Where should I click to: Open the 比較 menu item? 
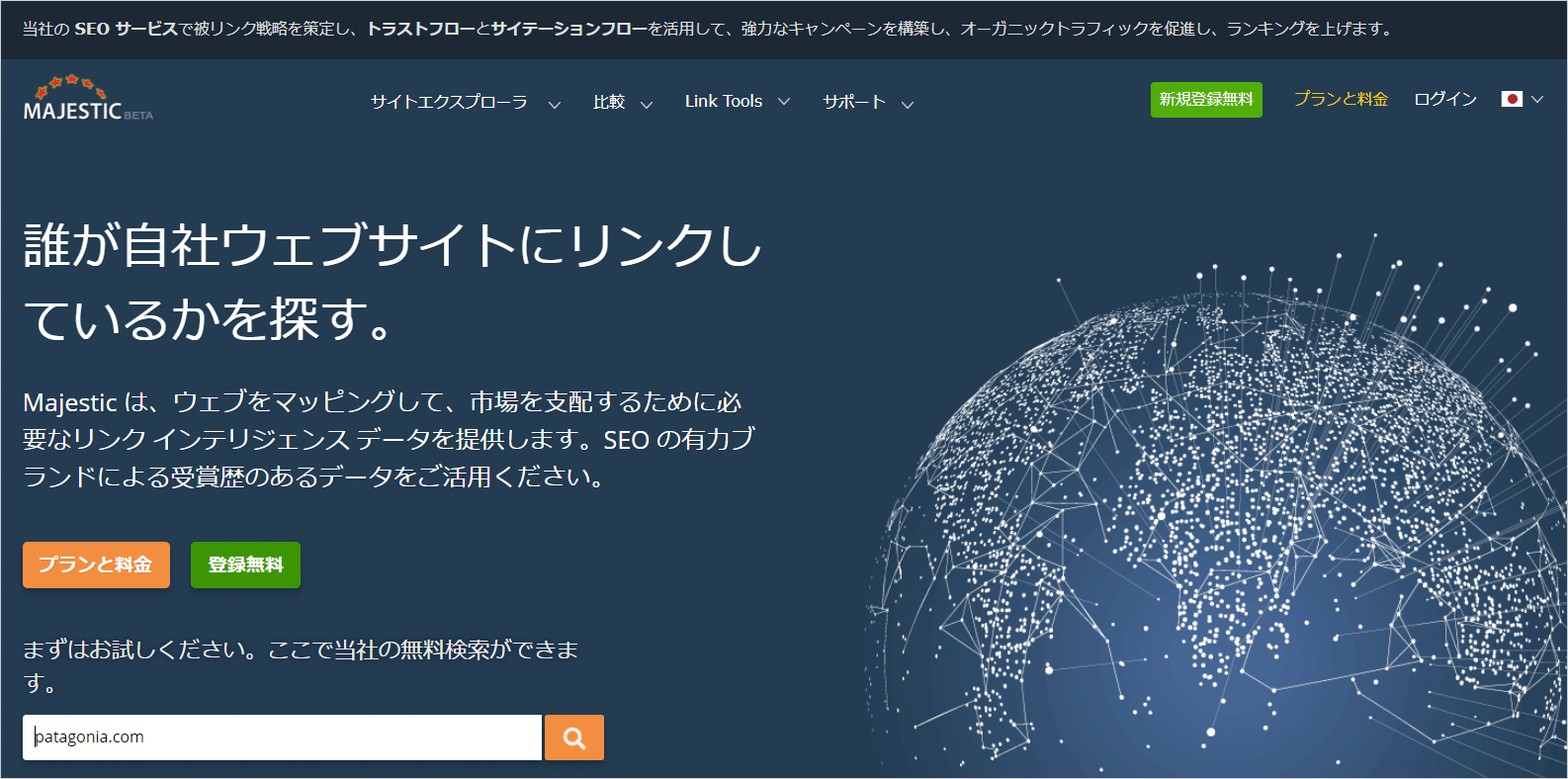(609, 102)
